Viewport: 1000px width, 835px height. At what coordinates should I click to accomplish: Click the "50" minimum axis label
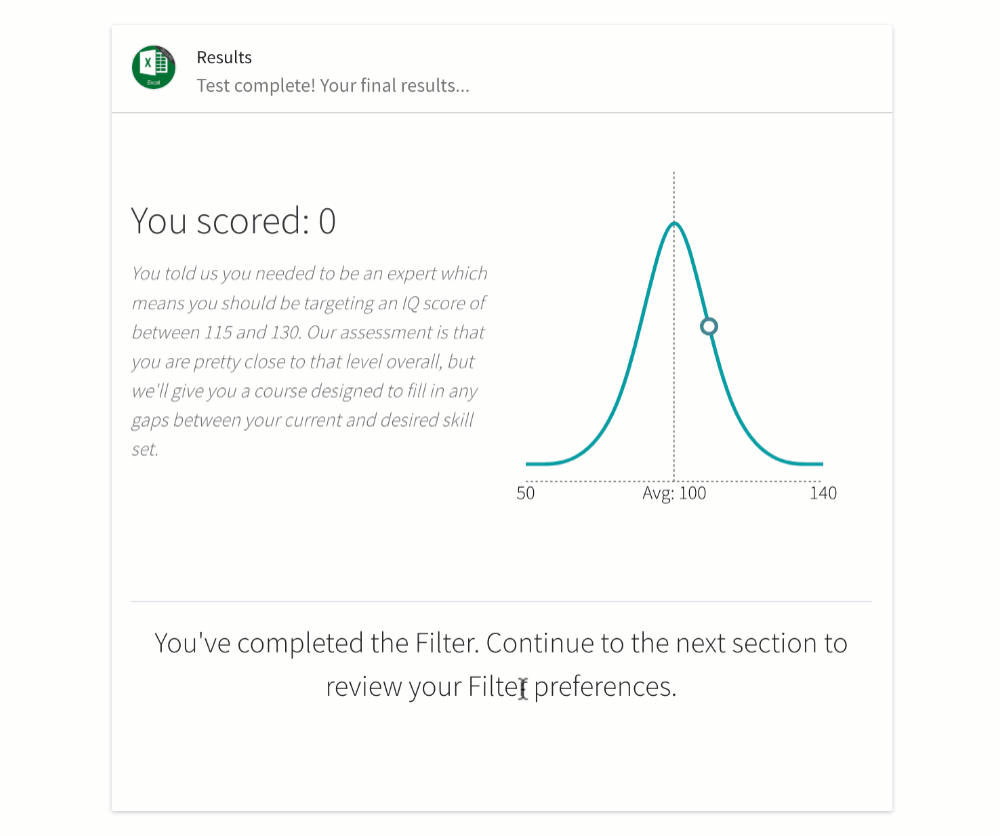526,493
